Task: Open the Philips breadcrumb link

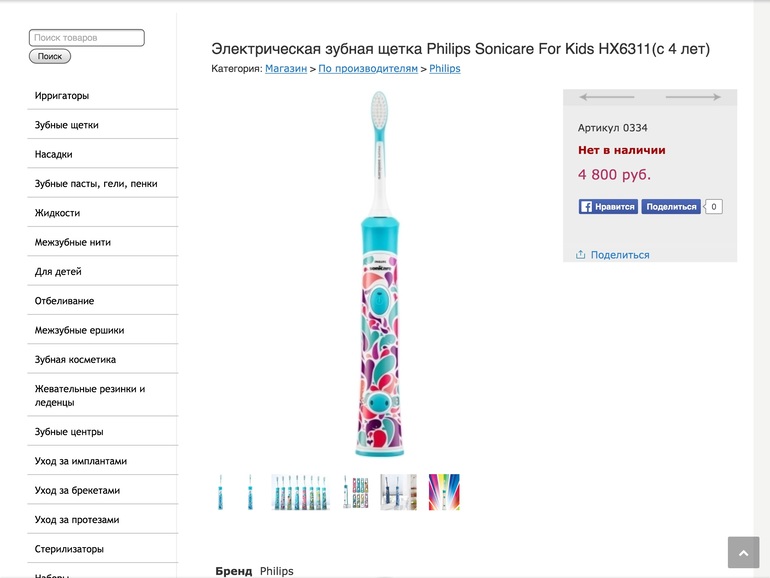Action: 445,69
